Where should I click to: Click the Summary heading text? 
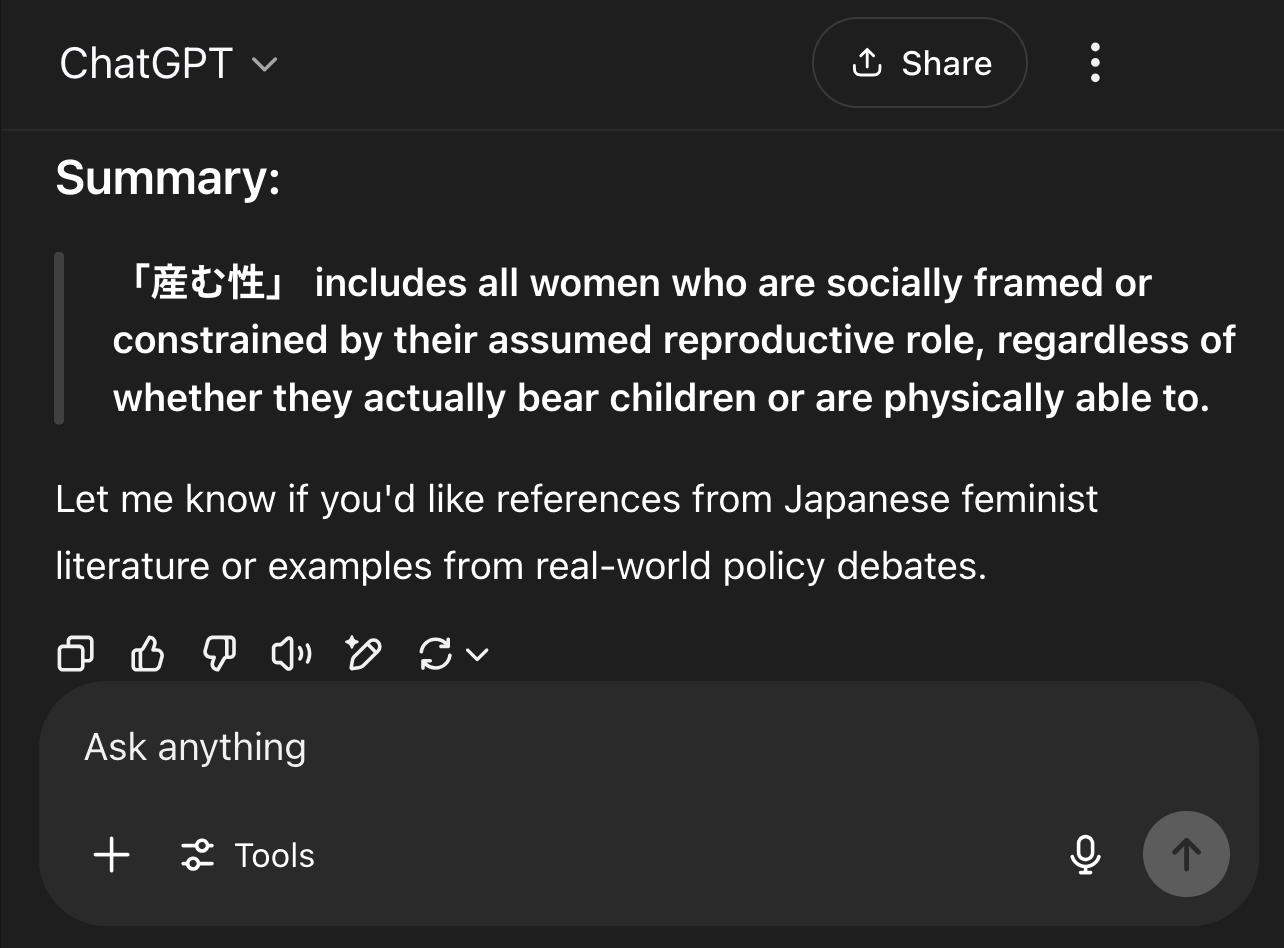click(168, 178)
